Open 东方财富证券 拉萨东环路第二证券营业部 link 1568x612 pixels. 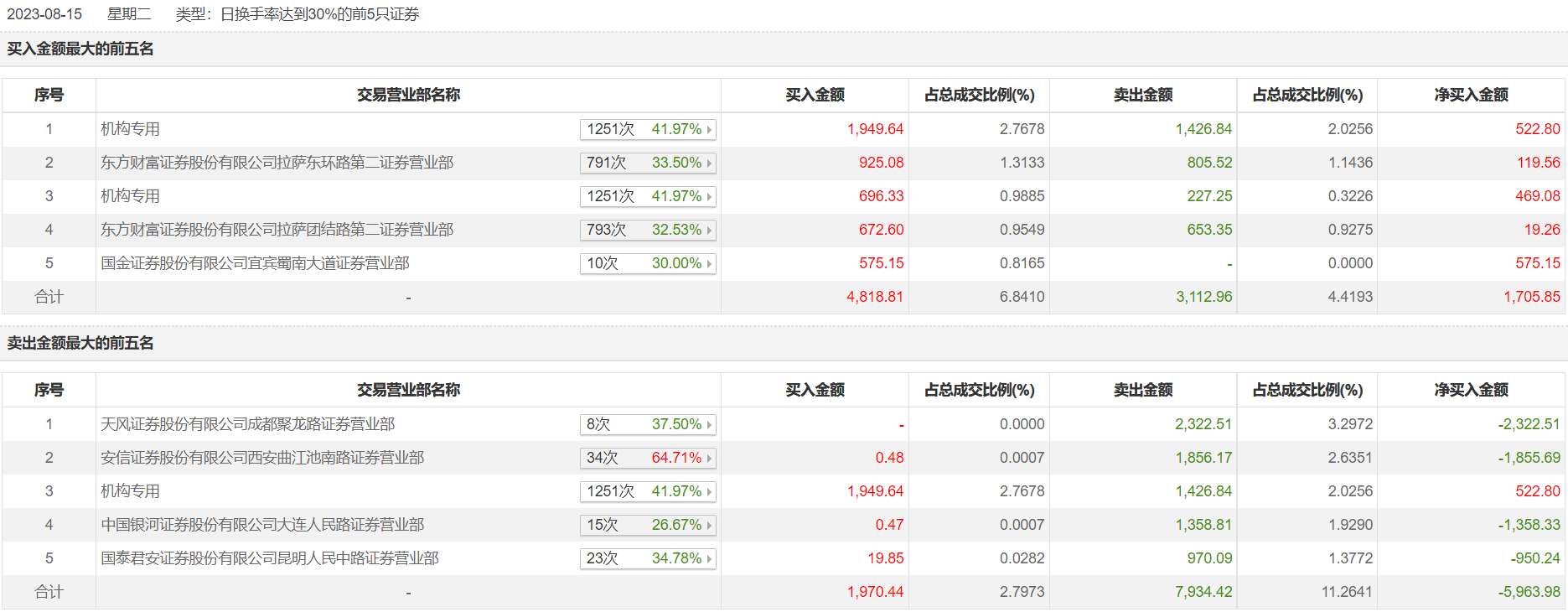(277, 163)
